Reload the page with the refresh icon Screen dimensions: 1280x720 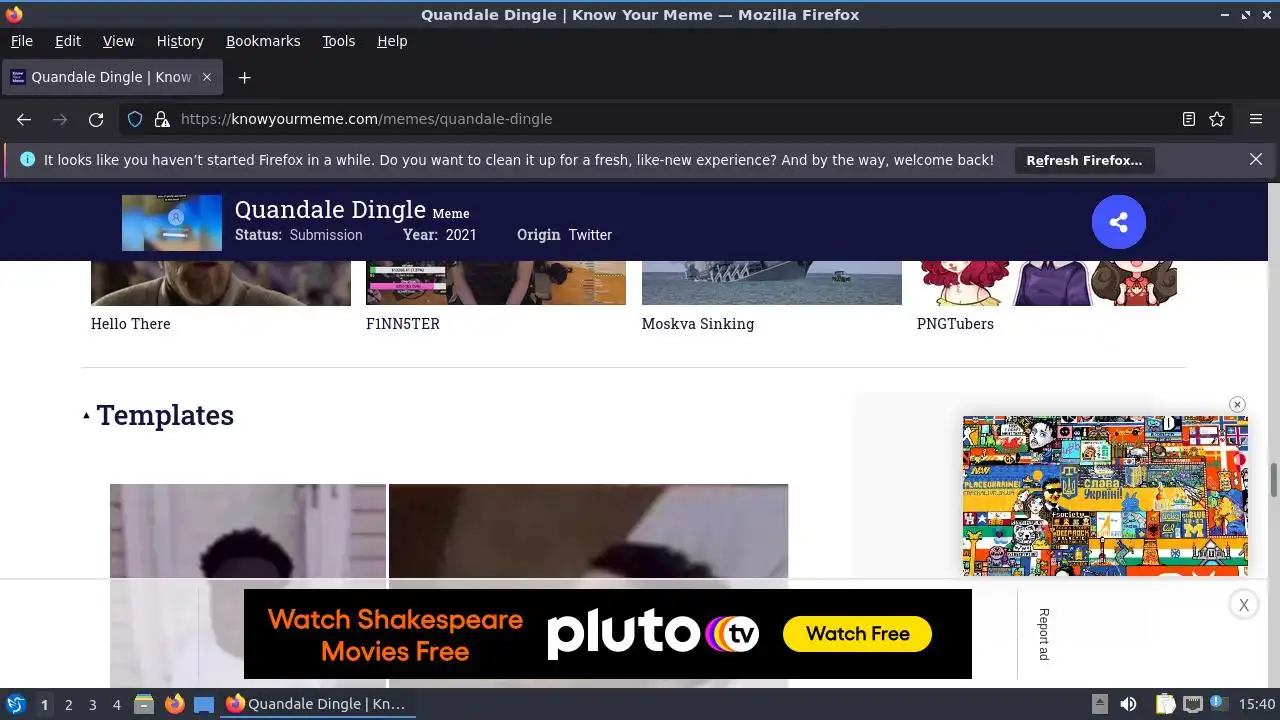pos(96,119)
